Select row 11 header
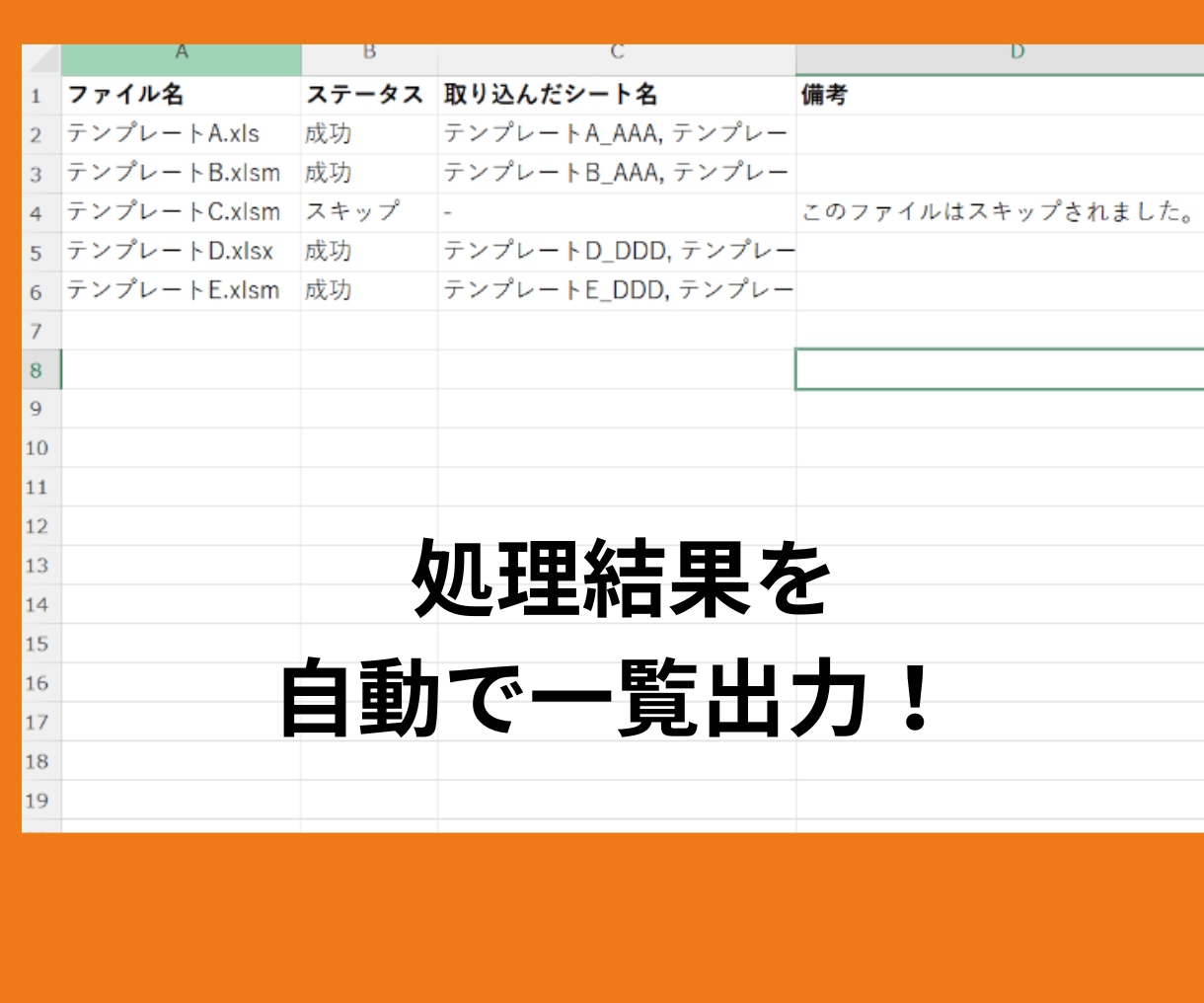 41,487
